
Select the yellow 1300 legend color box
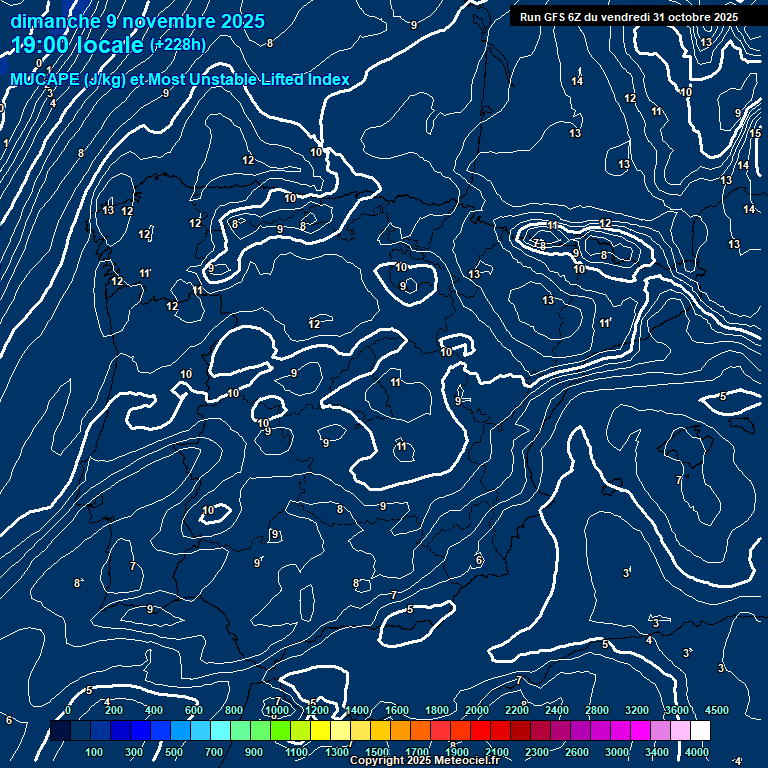click(340, 731)
